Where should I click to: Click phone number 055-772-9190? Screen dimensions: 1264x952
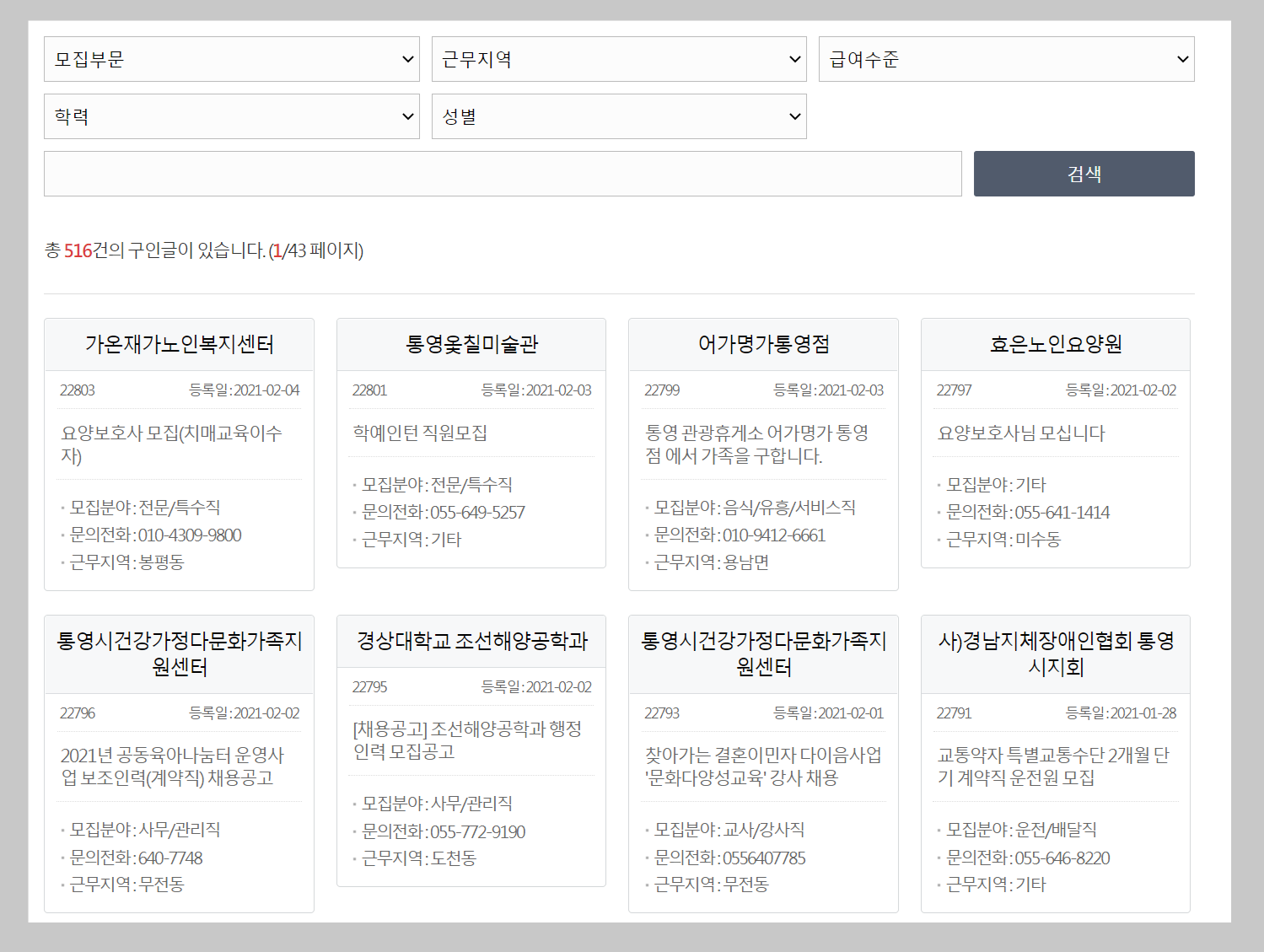click(477, 831)
